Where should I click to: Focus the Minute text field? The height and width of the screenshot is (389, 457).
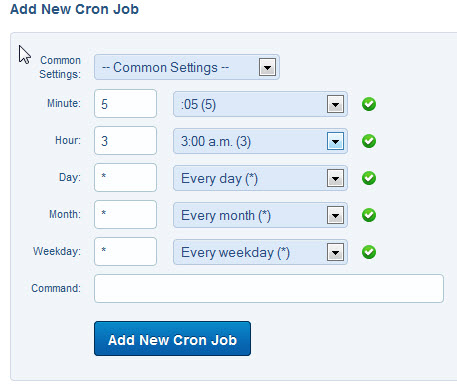click(125, 104)
